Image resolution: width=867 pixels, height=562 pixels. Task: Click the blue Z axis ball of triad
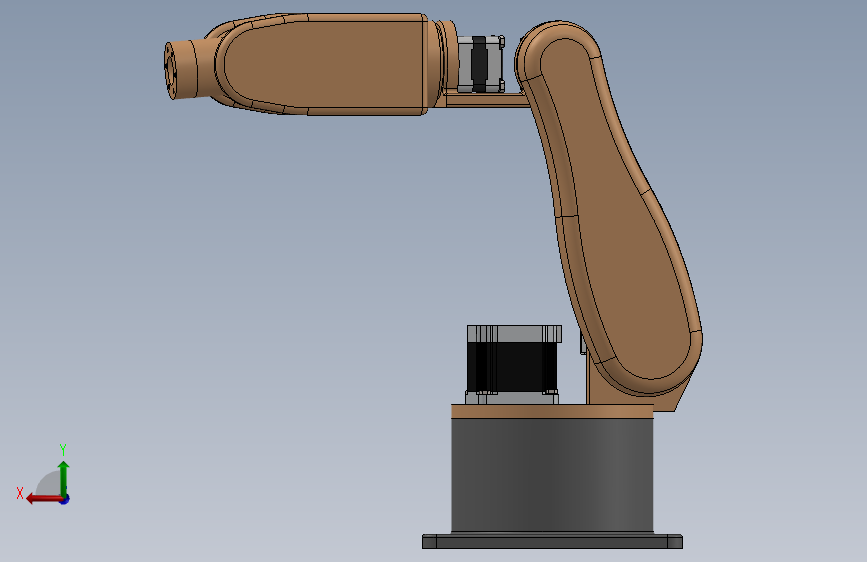pos(65,499)
